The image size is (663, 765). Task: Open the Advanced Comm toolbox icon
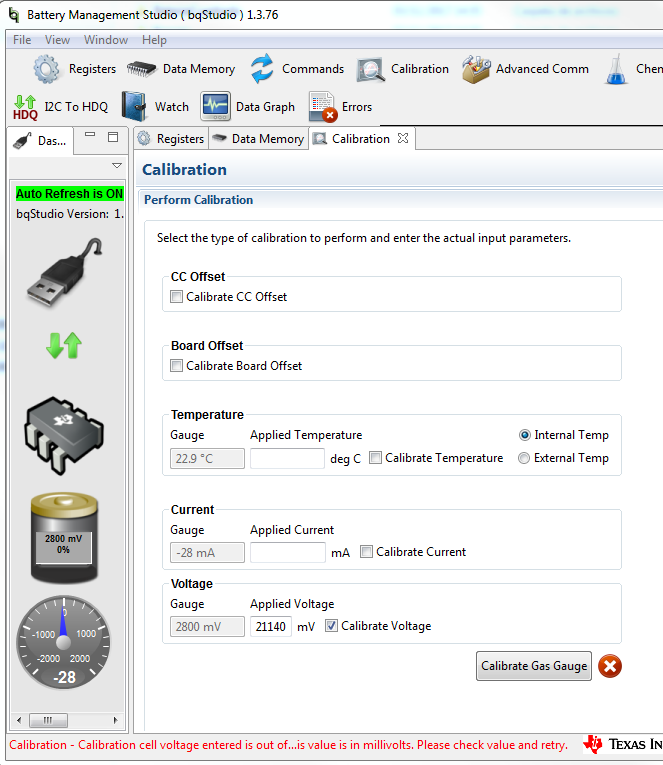[x=476, y=69]
